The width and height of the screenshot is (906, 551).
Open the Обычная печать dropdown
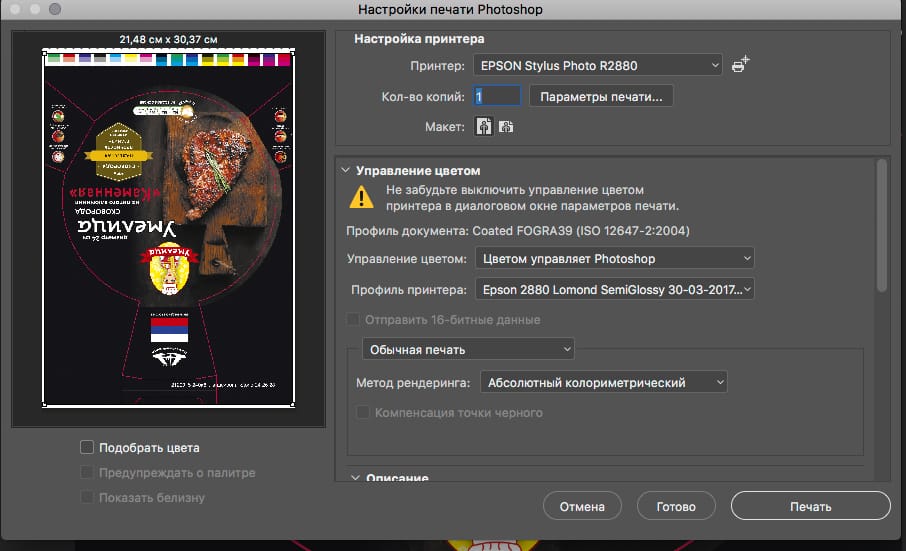pos(467,349)
